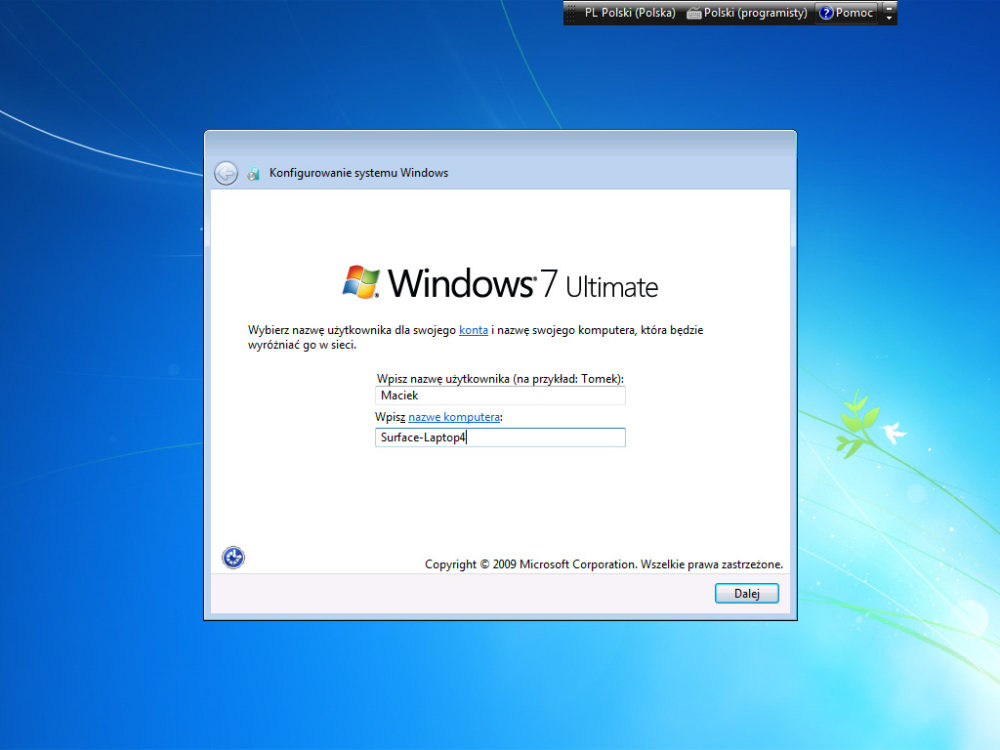1000x750 pixels.
Task: Open the konta link
Action: click(x=473, y=330)
